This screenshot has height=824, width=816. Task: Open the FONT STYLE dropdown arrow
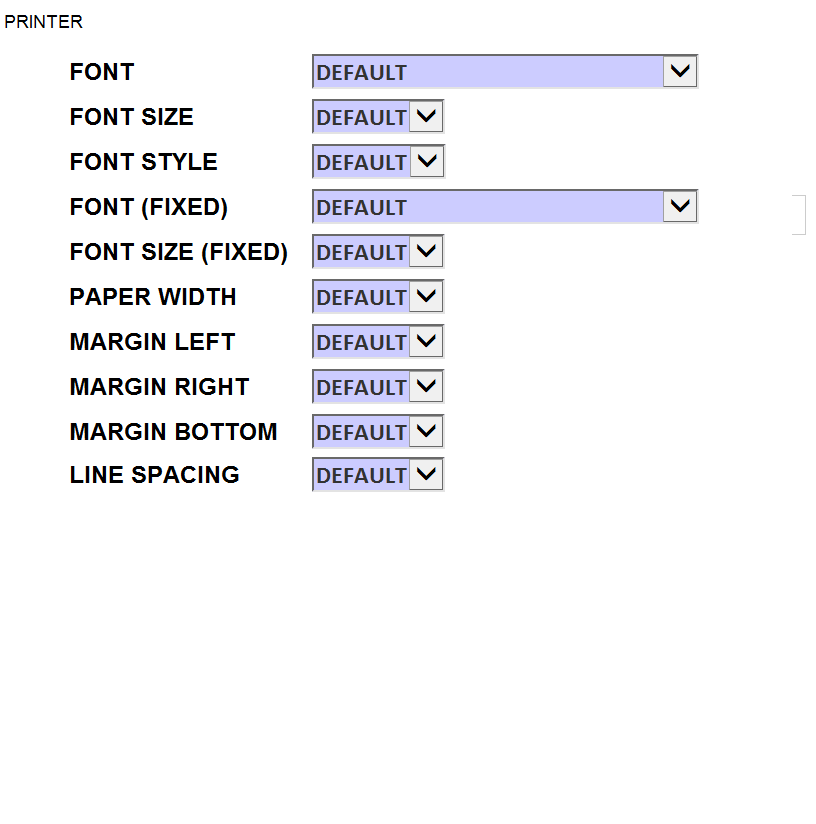(x=426, y=162)
